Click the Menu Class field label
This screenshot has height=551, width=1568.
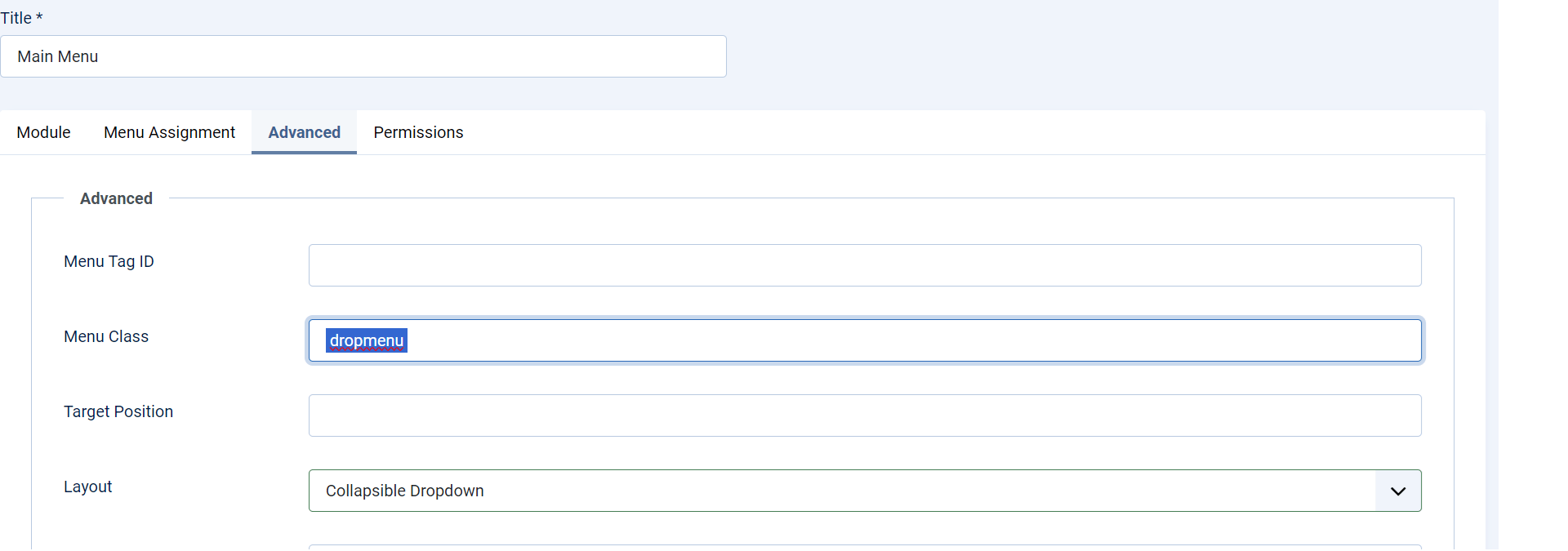pos(106,336)
